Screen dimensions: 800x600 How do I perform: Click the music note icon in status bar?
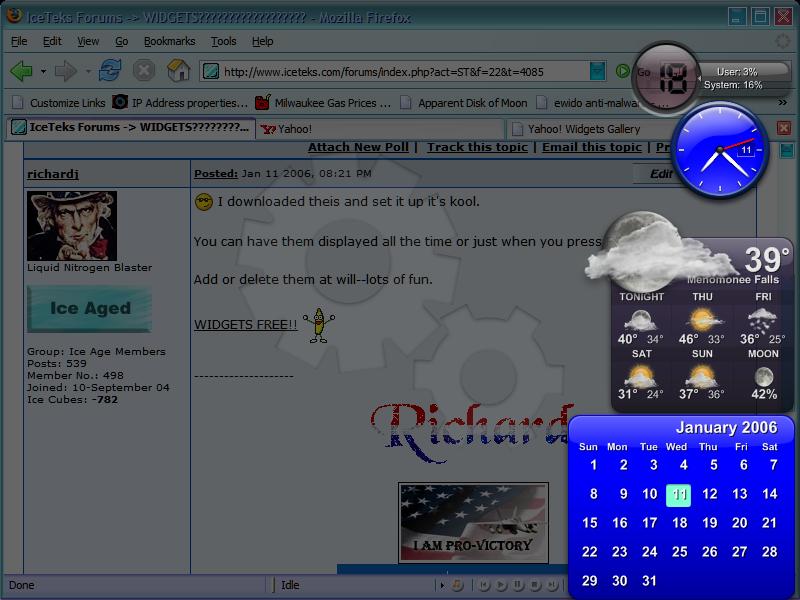[x=457, y=585]
